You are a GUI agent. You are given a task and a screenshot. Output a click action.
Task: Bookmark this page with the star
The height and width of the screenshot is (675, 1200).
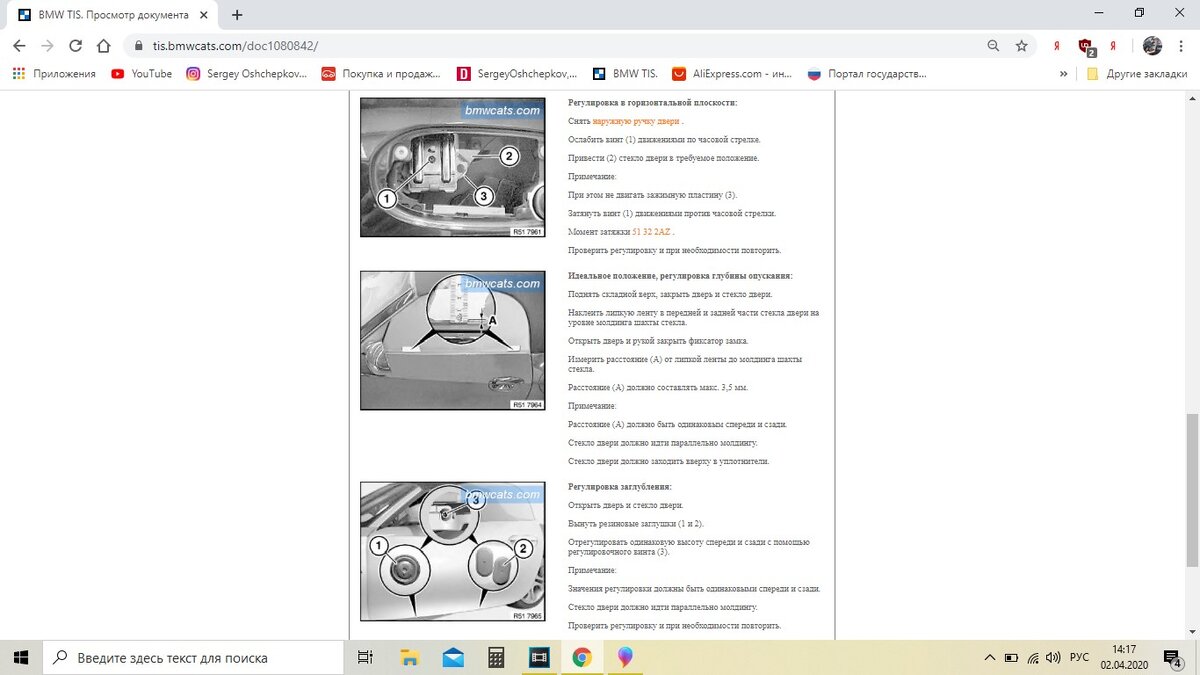coord(1021,46)
